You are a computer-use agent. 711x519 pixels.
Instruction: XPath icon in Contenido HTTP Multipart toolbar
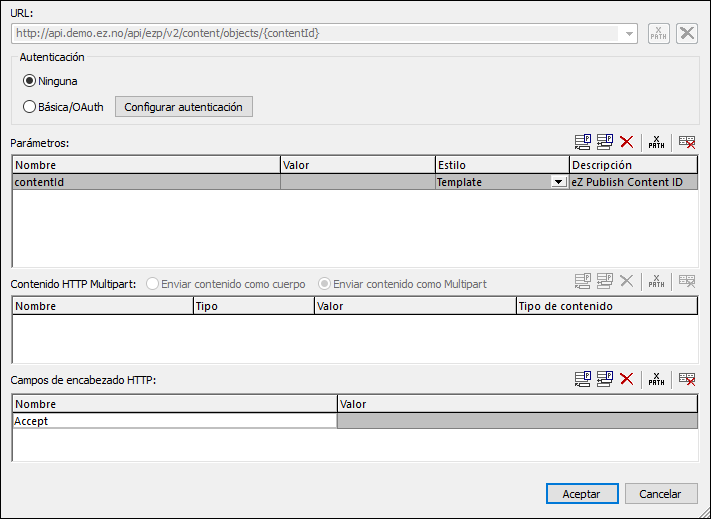pyautogui.click(x=656, y=281)
